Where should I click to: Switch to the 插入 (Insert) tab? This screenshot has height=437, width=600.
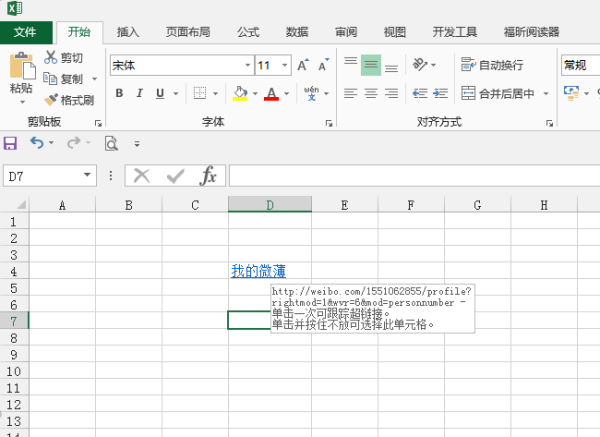pos(128,32)
